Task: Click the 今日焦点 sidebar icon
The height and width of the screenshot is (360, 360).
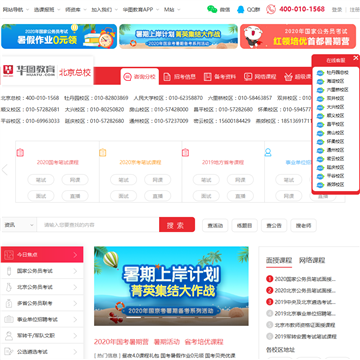Action: [x=9, y=255]
